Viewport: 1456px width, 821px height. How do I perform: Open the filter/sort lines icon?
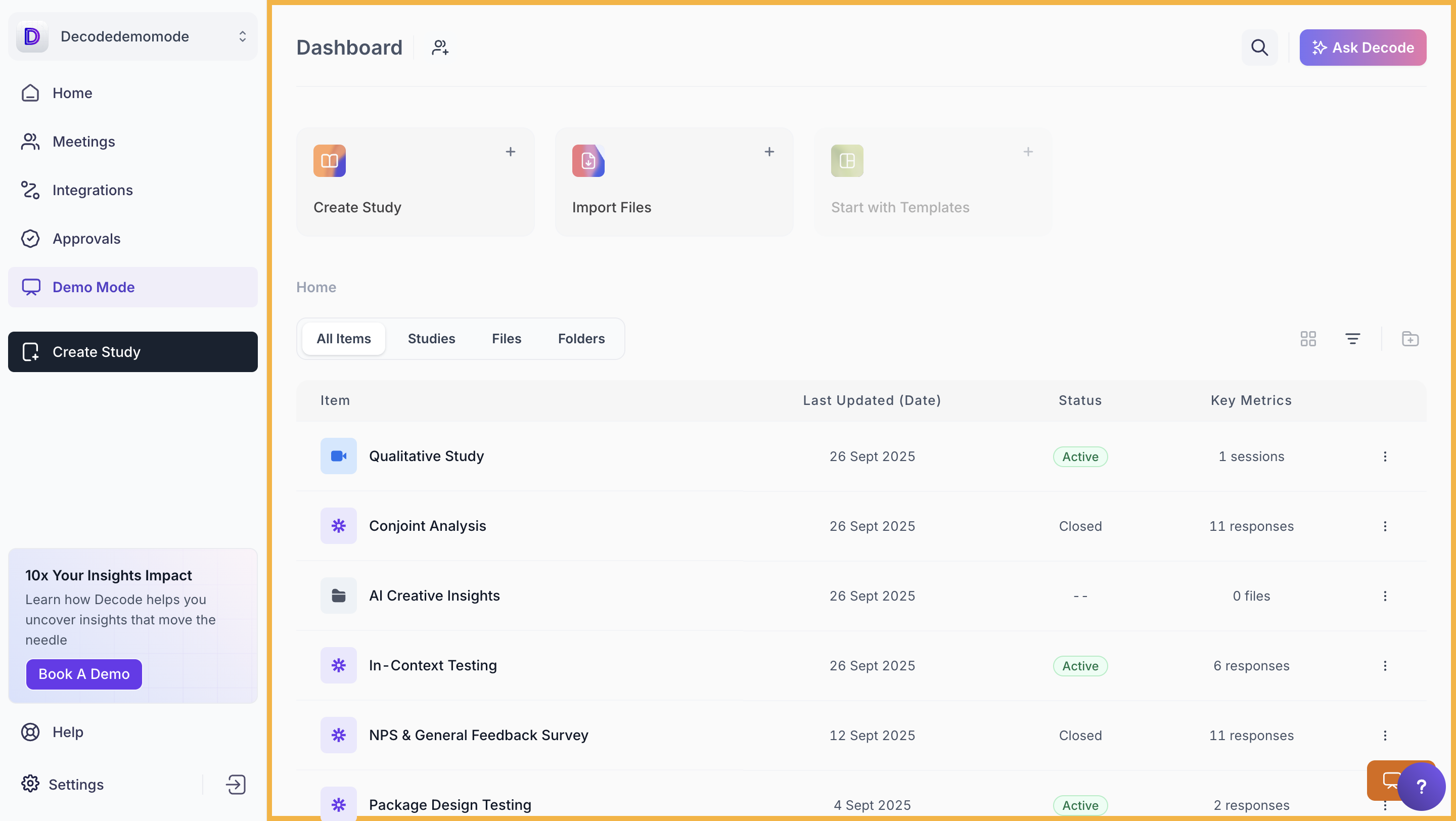[x=1352, y=338]
